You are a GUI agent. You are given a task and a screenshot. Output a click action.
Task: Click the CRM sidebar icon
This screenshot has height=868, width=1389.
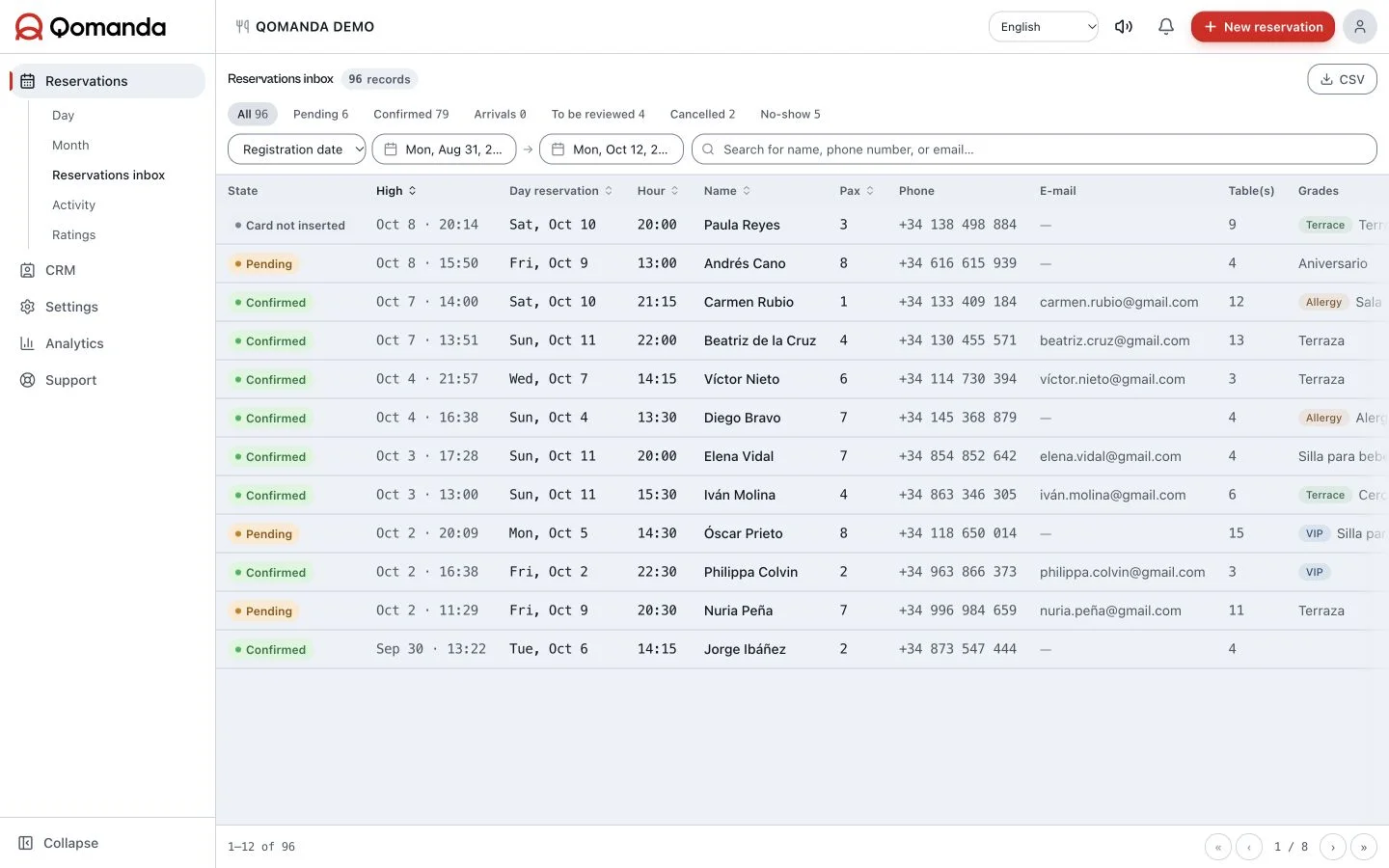(28, 270)
